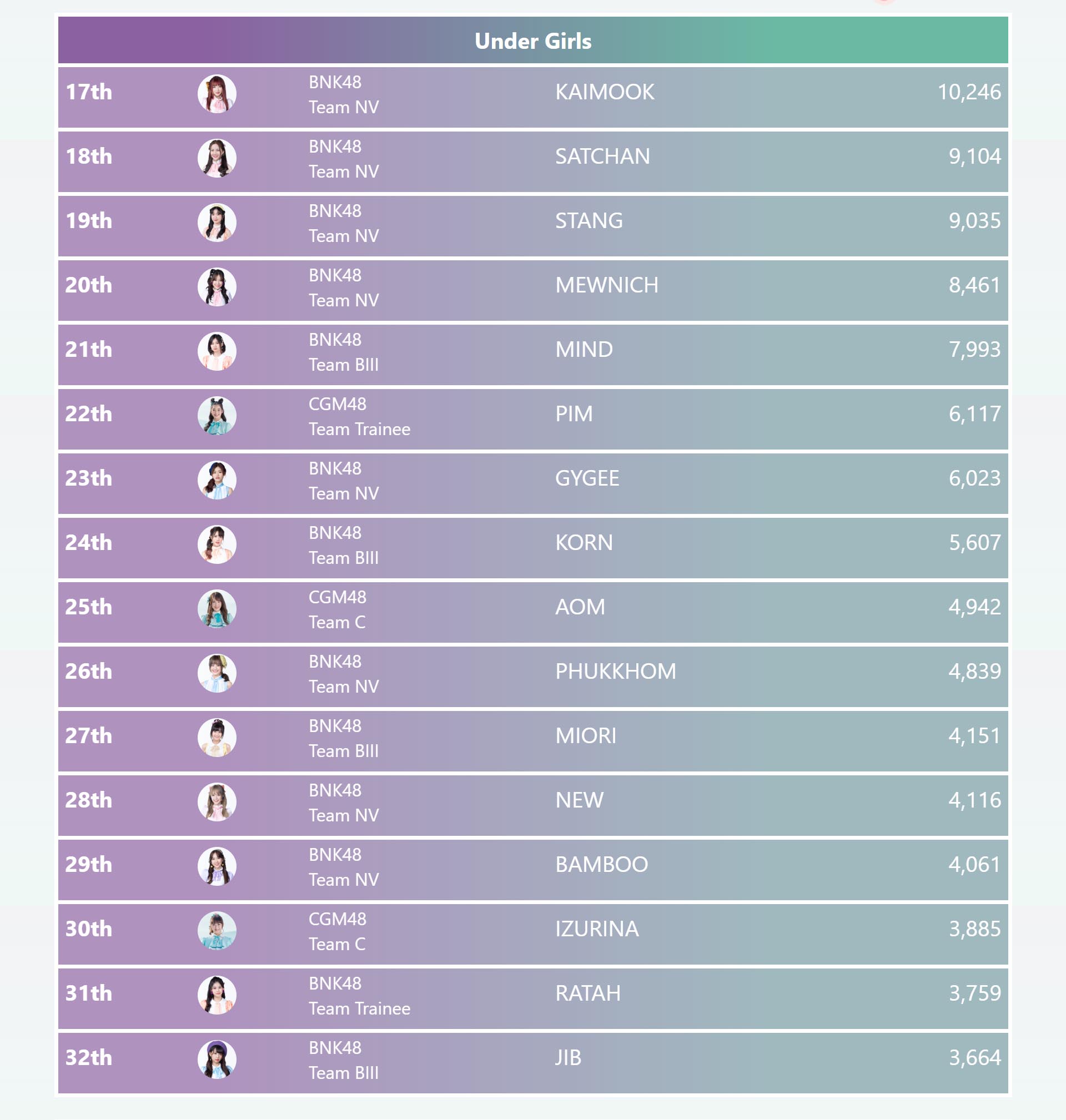Click the avatar in the 18th rank row
The image size is (1066, 1120).
217,158
